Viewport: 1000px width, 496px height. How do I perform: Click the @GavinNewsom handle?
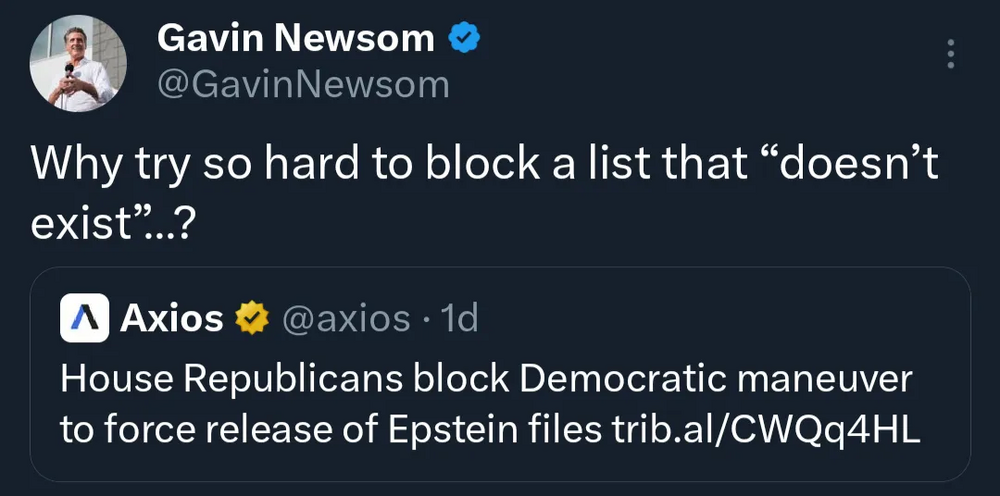coord(303,86)
